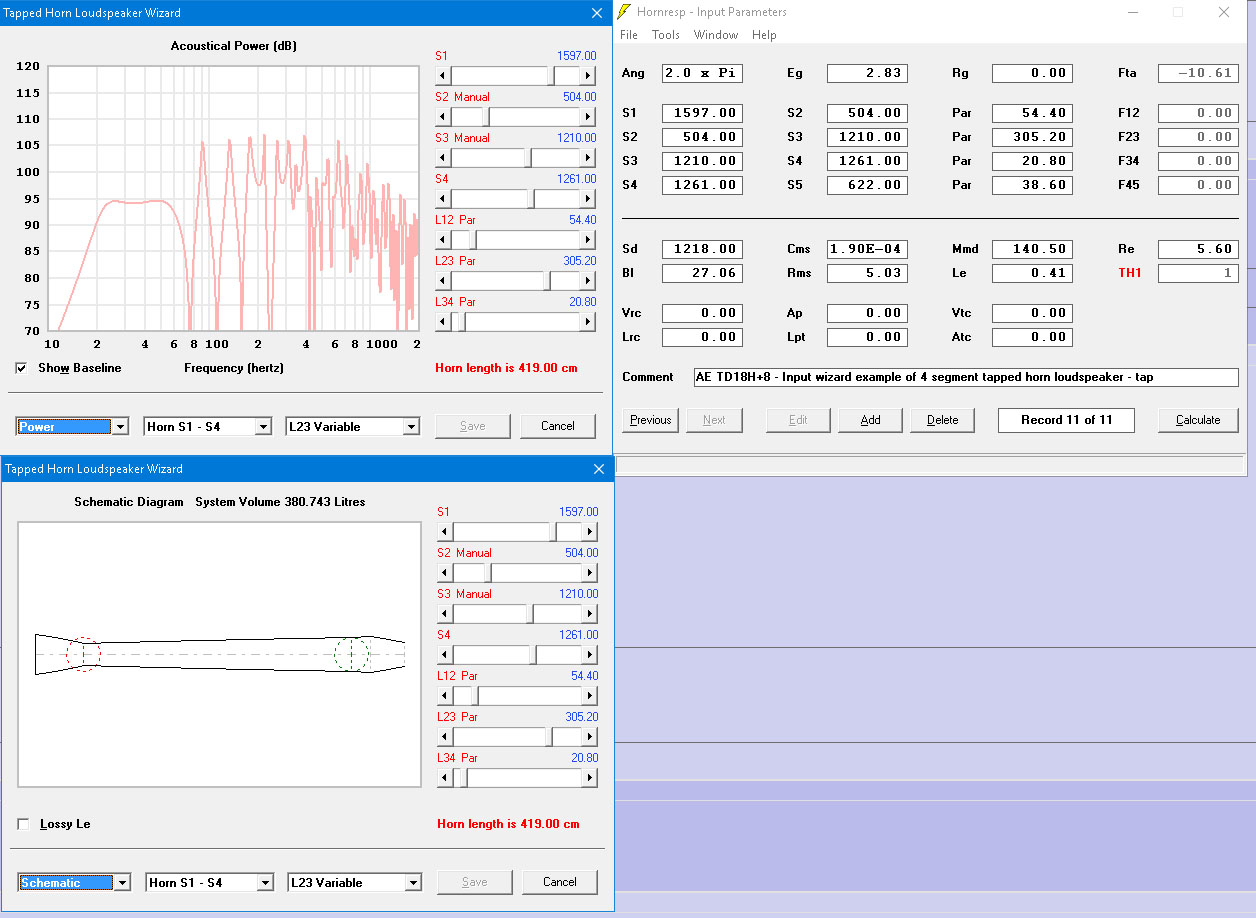Screen dimensions: 1256x918
Task: Click L23 Par slider right arrow in Power wizard
Action: 588,281
